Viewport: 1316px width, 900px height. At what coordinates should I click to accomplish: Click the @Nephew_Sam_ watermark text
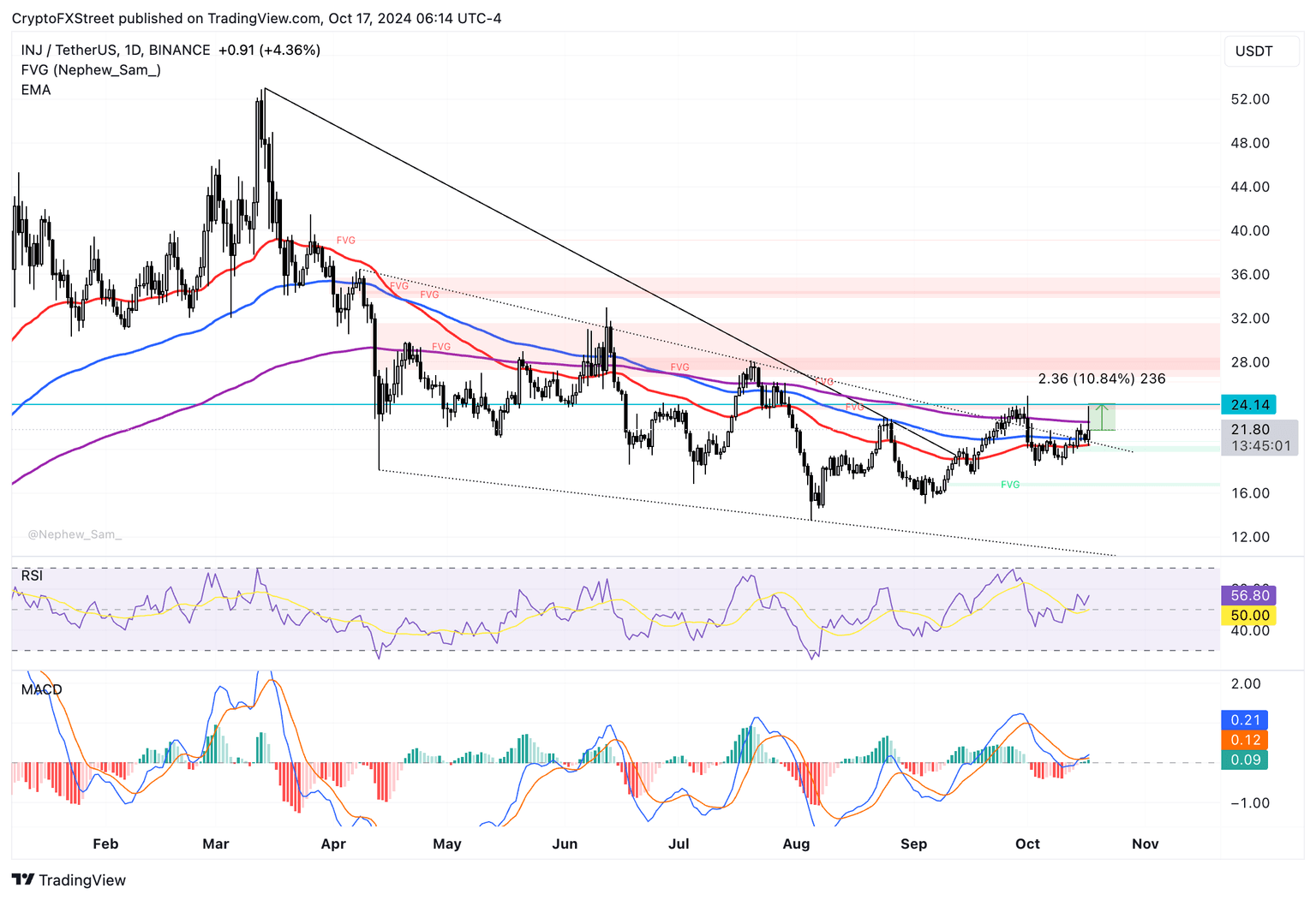tap(75, 534)
